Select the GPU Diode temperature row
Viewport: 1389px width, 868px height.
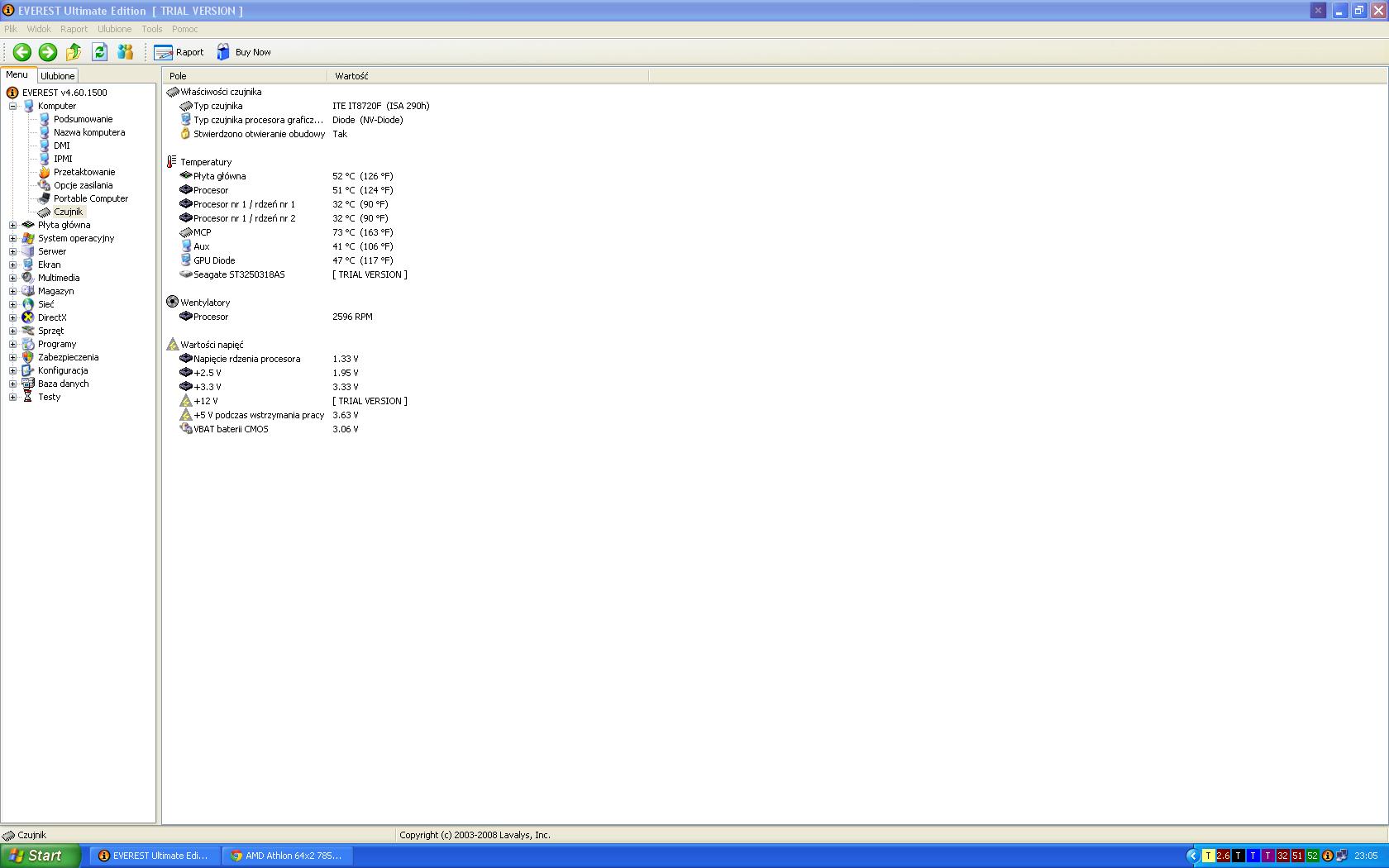285,260
